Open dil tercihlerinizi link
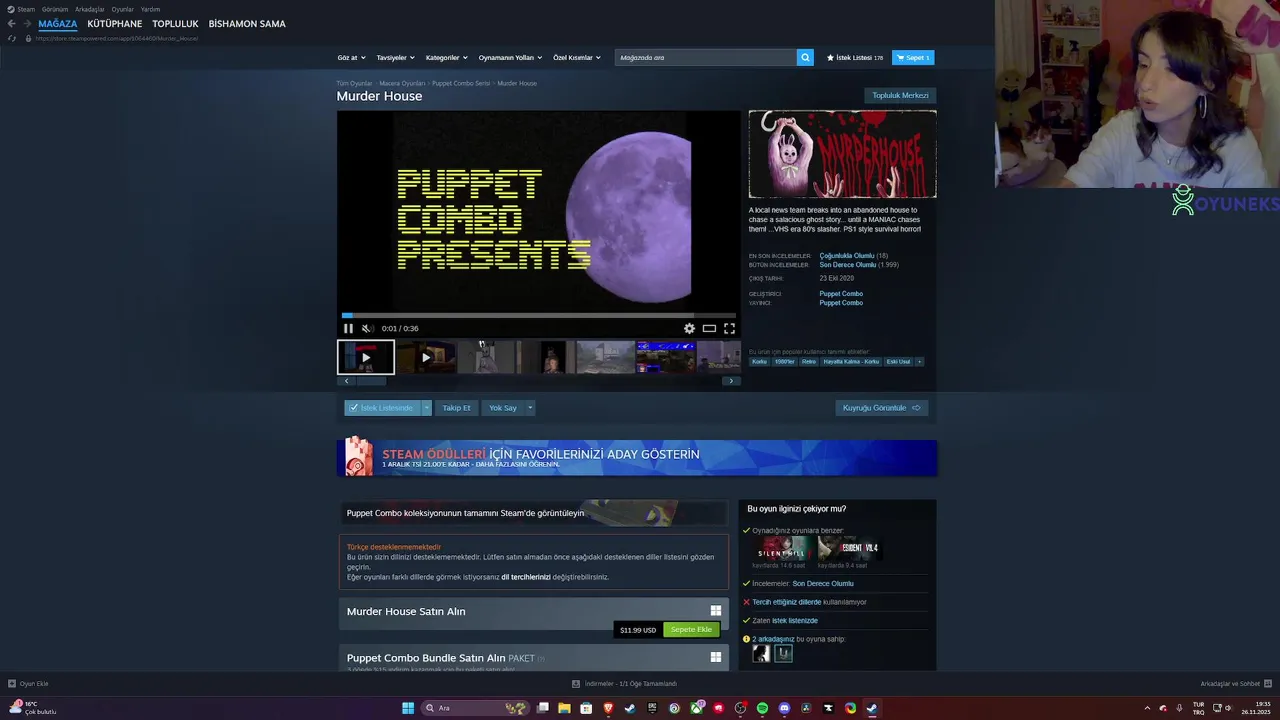 pyautogui.click(x=526, y=577)
